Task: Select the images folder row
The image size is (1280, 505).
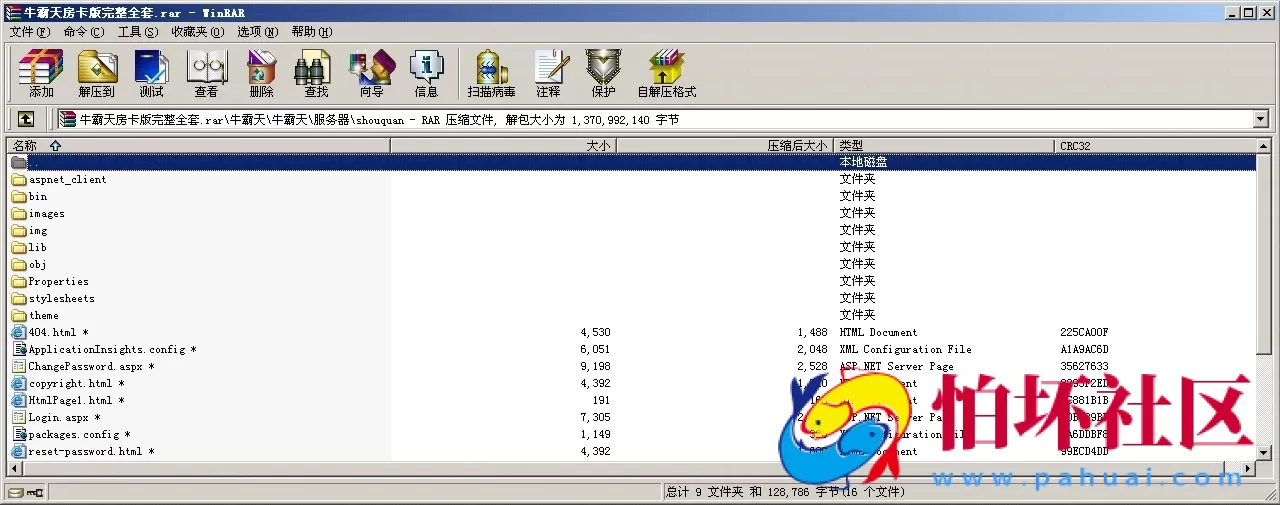Action: [x=632, y=213]
